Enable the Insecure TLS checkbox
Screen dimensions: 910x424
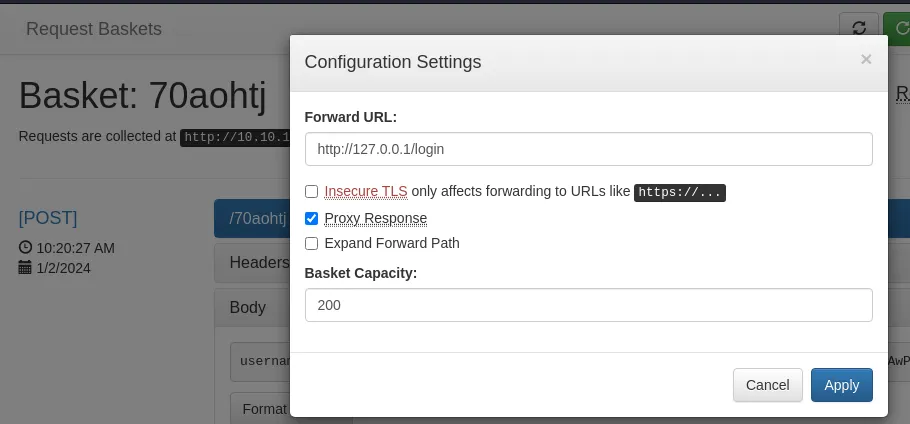tap(312, 191)
